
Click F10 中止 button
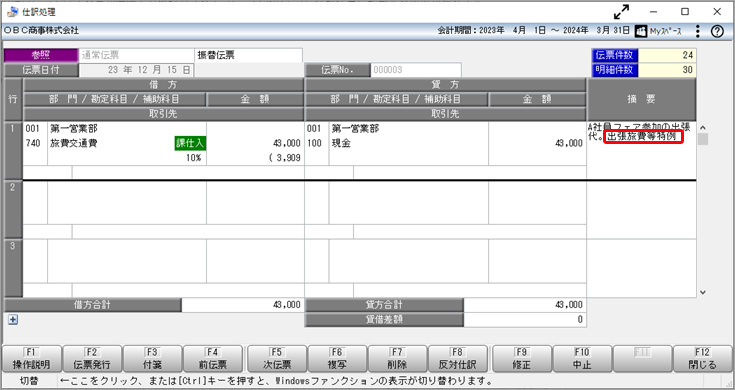582,359
